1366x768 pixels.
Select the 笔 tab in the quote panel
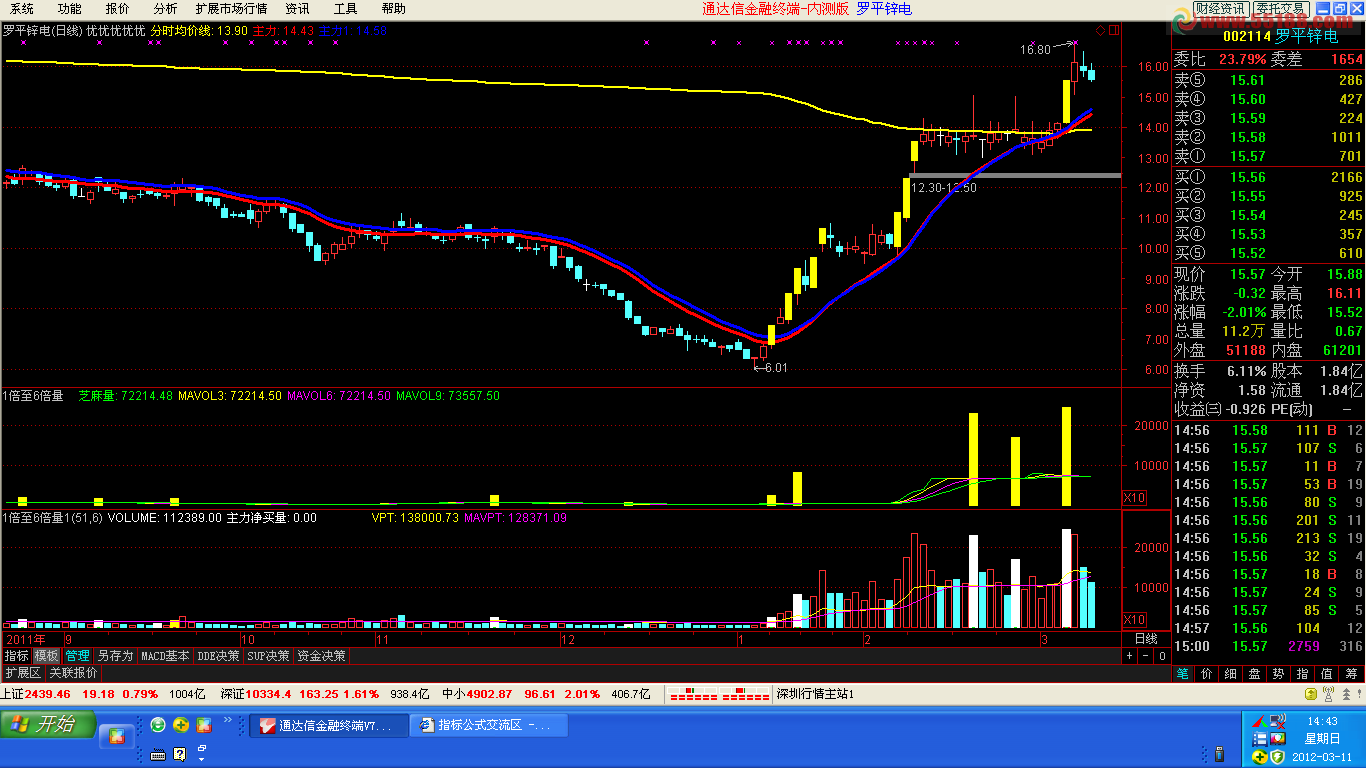click(x=1183, y=674)
